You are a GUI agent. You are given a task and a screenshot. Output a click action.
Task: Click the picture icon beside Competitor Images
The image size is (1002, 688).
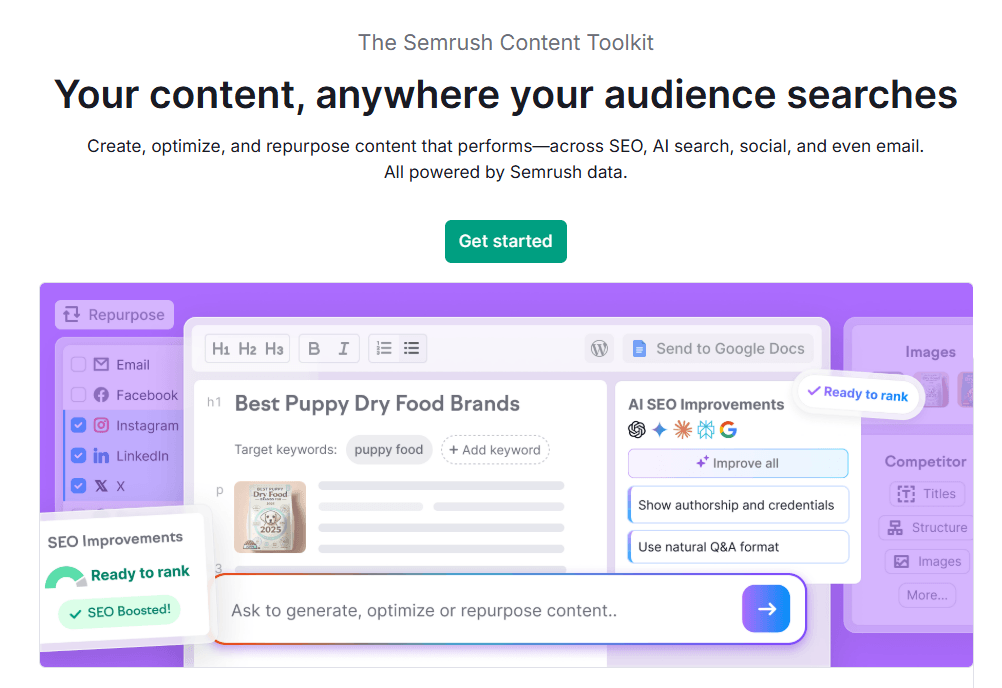[x=901, y=562]
